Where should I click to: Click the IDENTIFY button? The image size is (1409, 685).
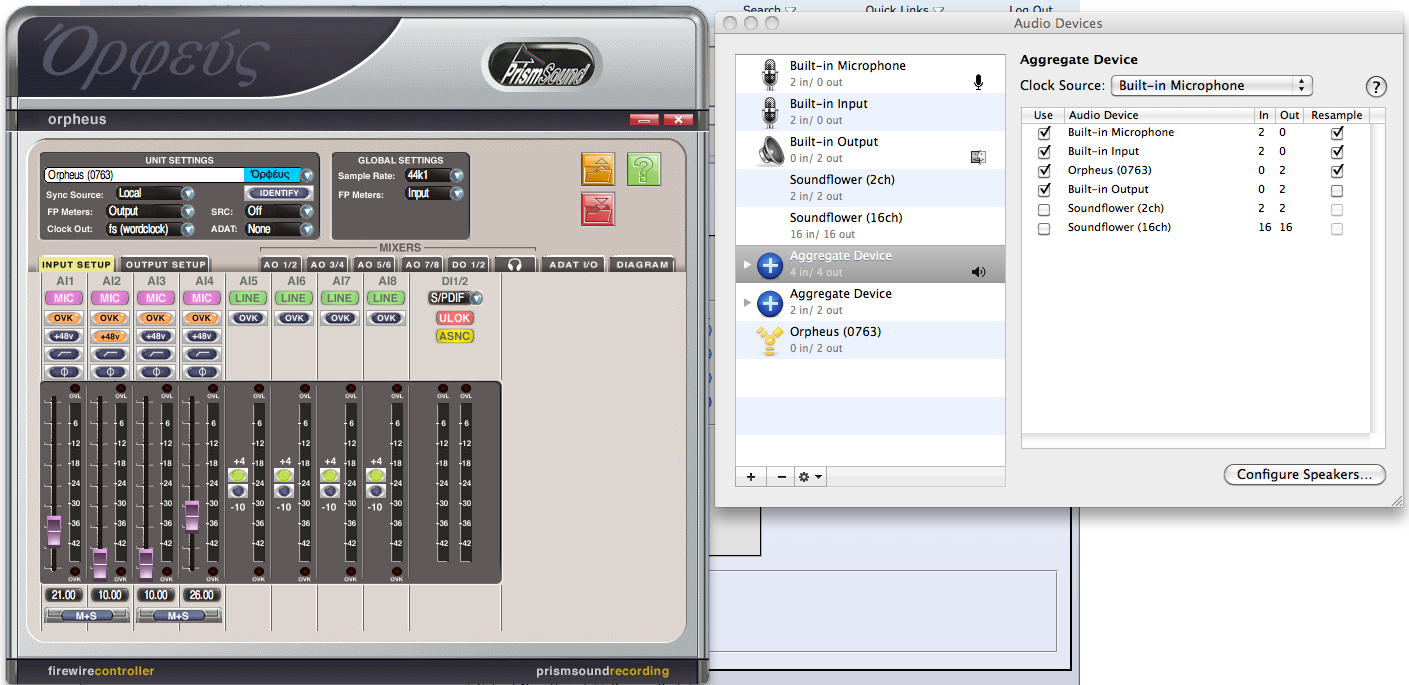[279, 193]
